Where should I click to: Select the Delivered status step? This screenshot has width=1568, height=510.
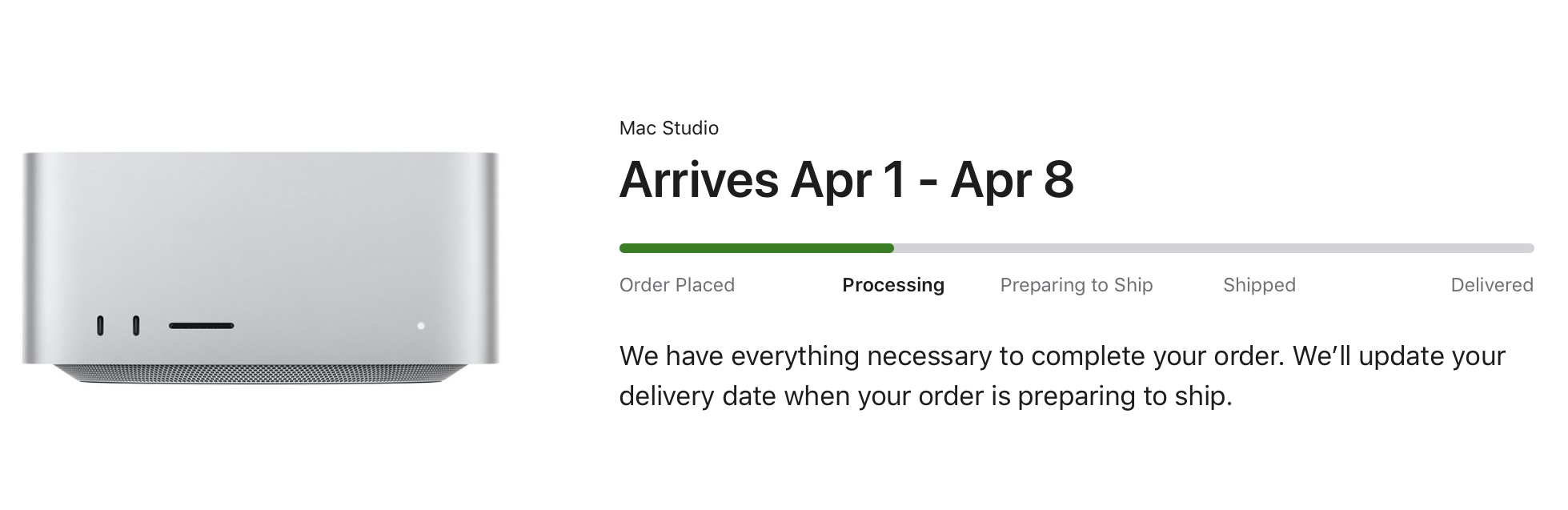point(1491,285)
